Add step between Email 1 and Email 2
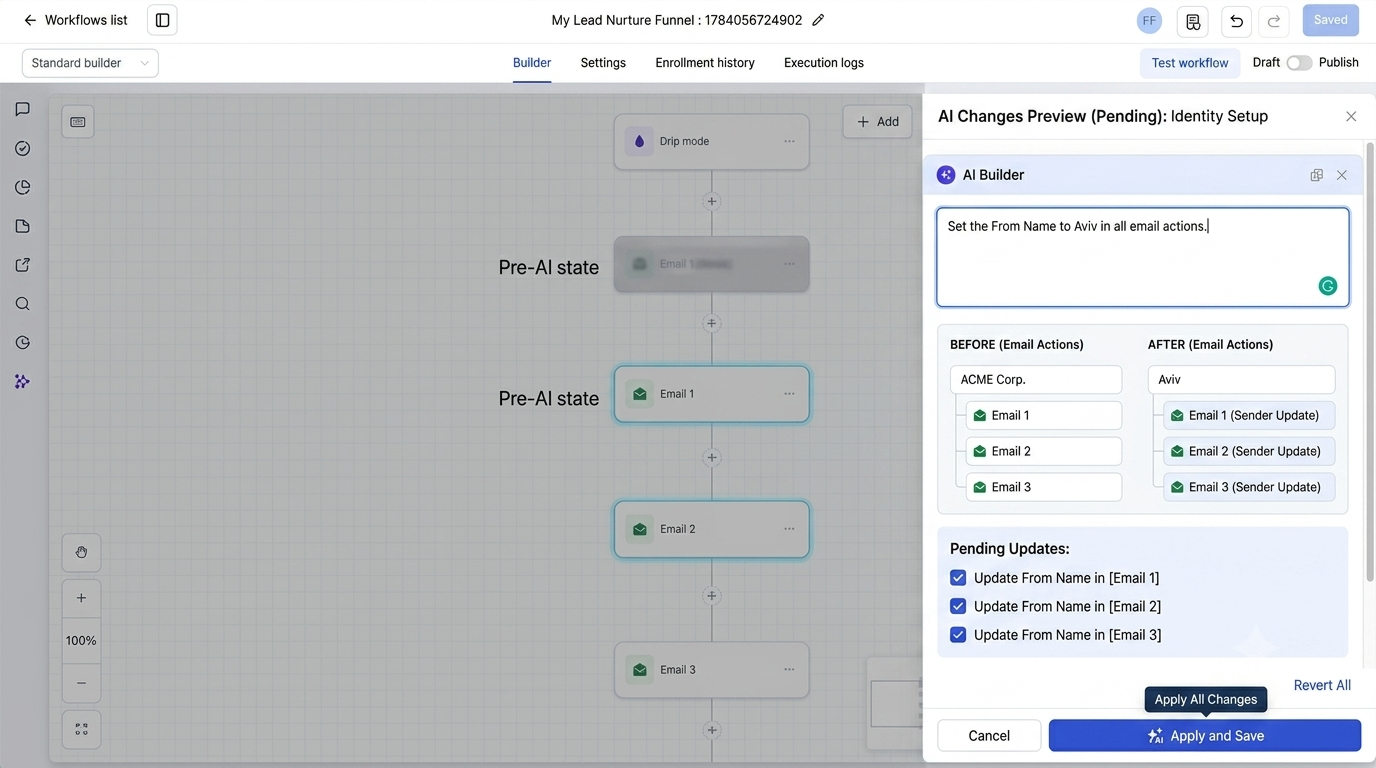Viewport: 1376px width, 768px height. pyautogui.click(x=712, y=458)
